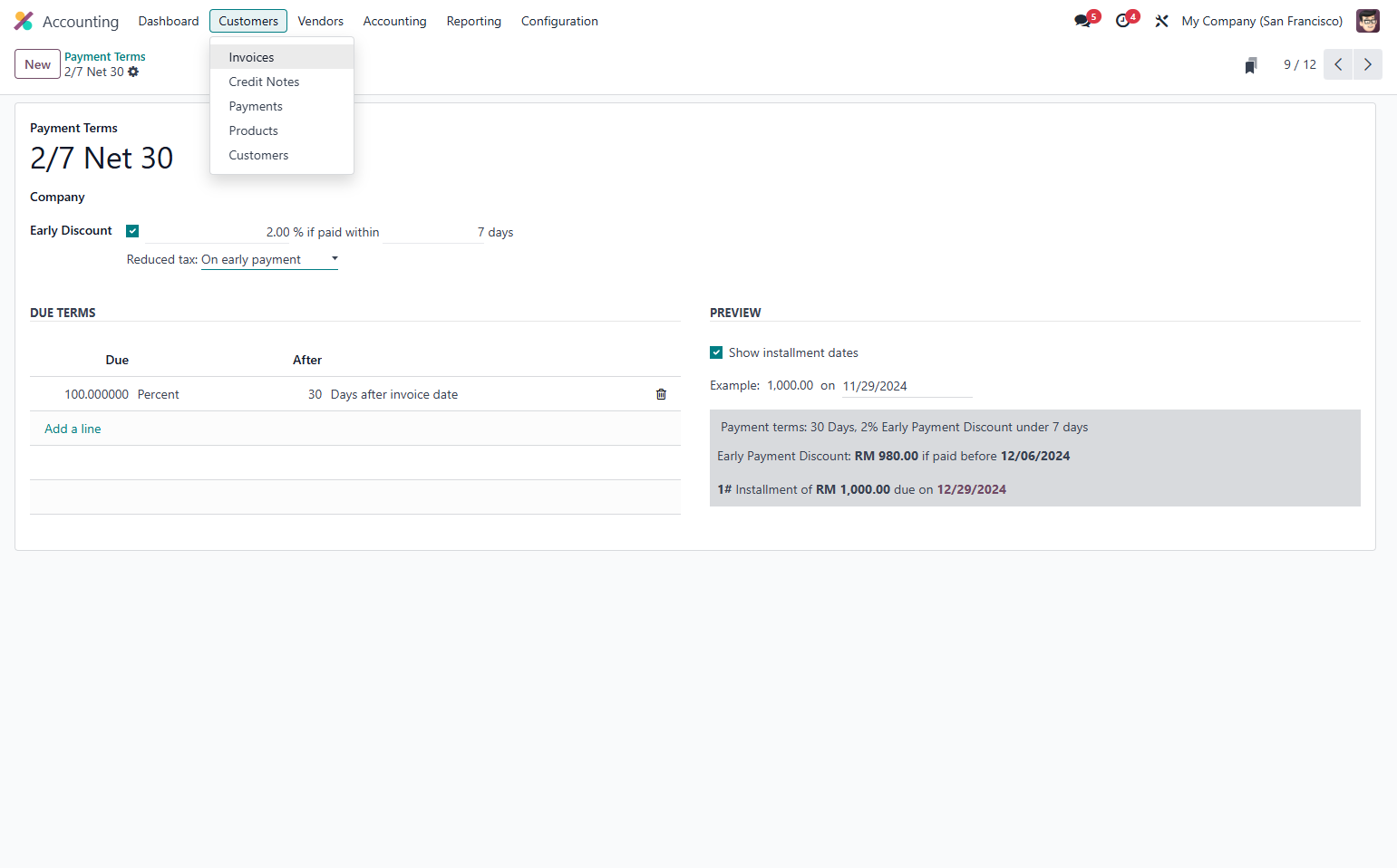Click the example amount 1,000.00
This screenshot has height=868, width=1397.
pyautogui.click(x=790, y=385)
